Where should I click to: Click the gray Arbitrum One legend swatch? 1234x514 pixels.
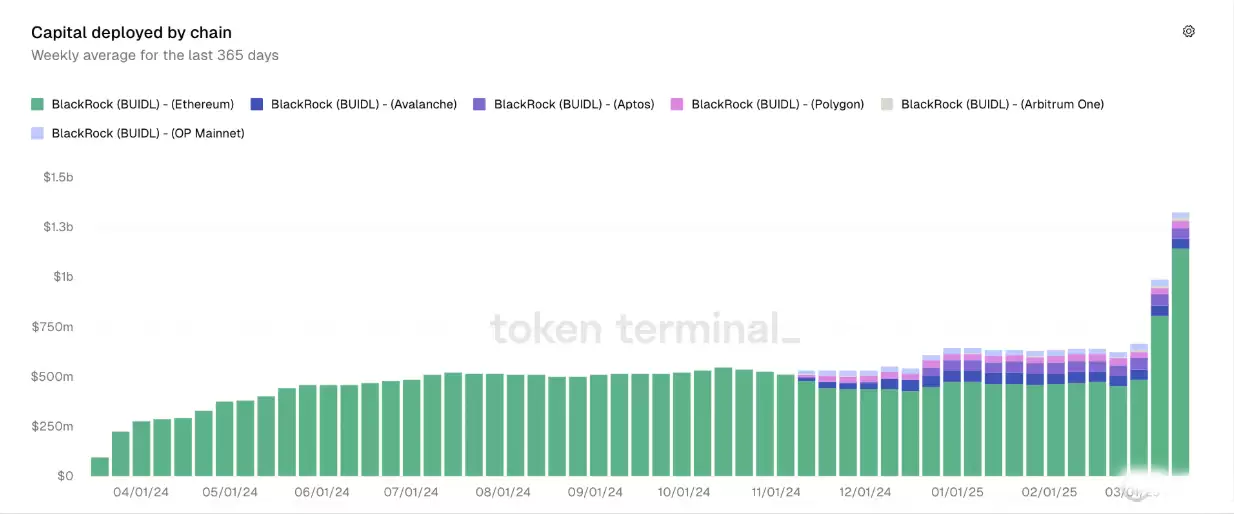(887, 104)
